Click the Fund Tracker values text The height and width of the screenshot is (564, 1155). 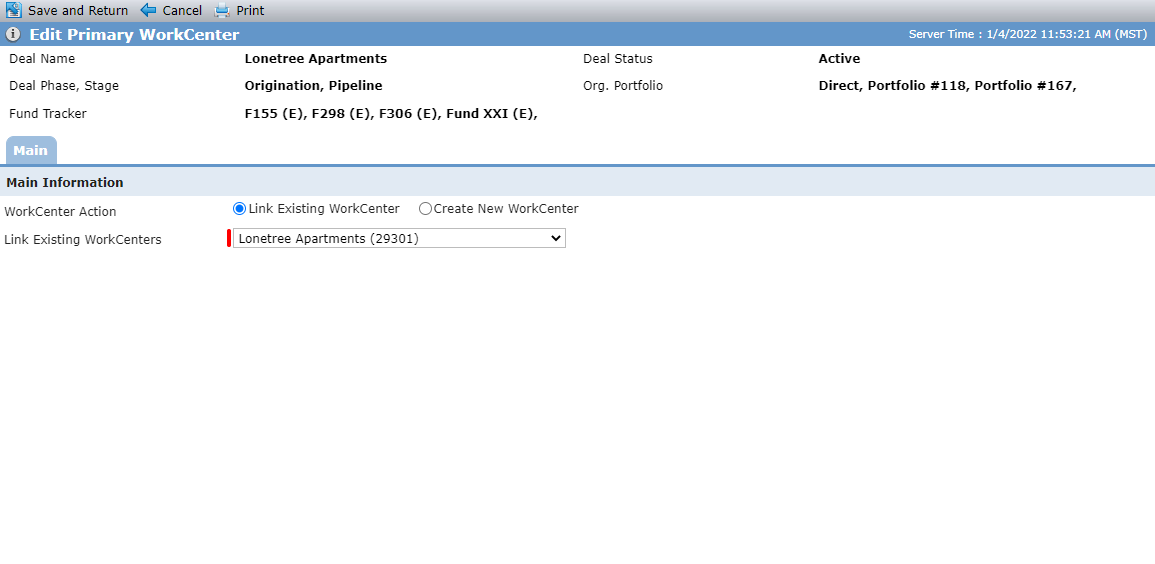390,114
